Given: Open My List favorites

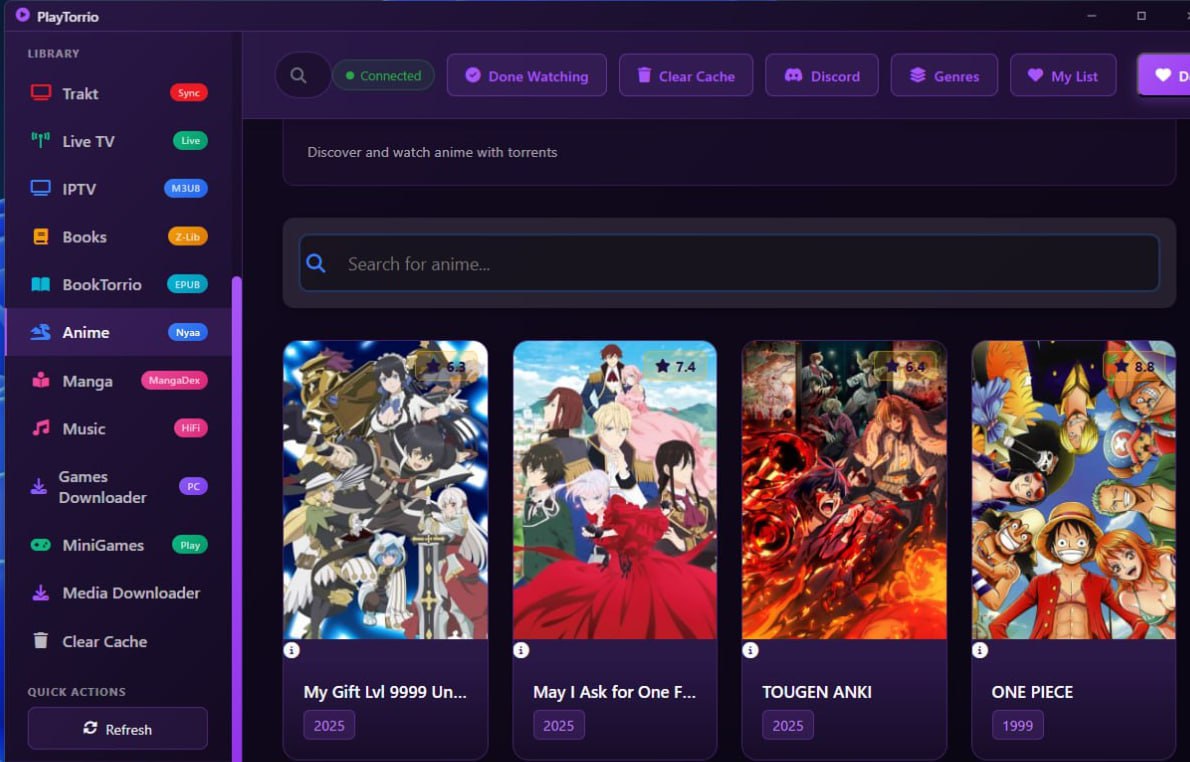Looking at the screenshot, I should coord(1062,76).
